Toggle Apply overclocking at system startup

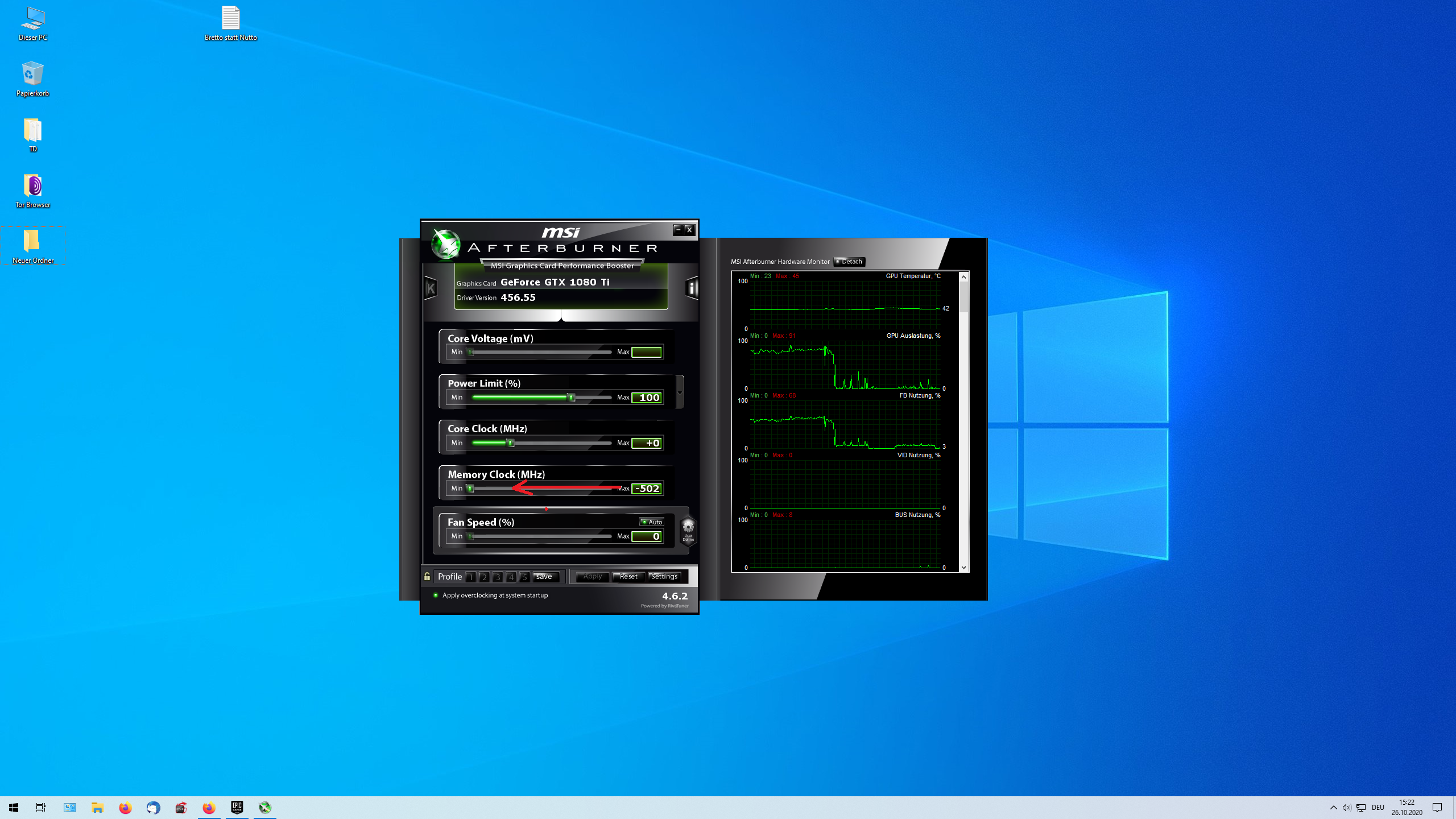436,595
